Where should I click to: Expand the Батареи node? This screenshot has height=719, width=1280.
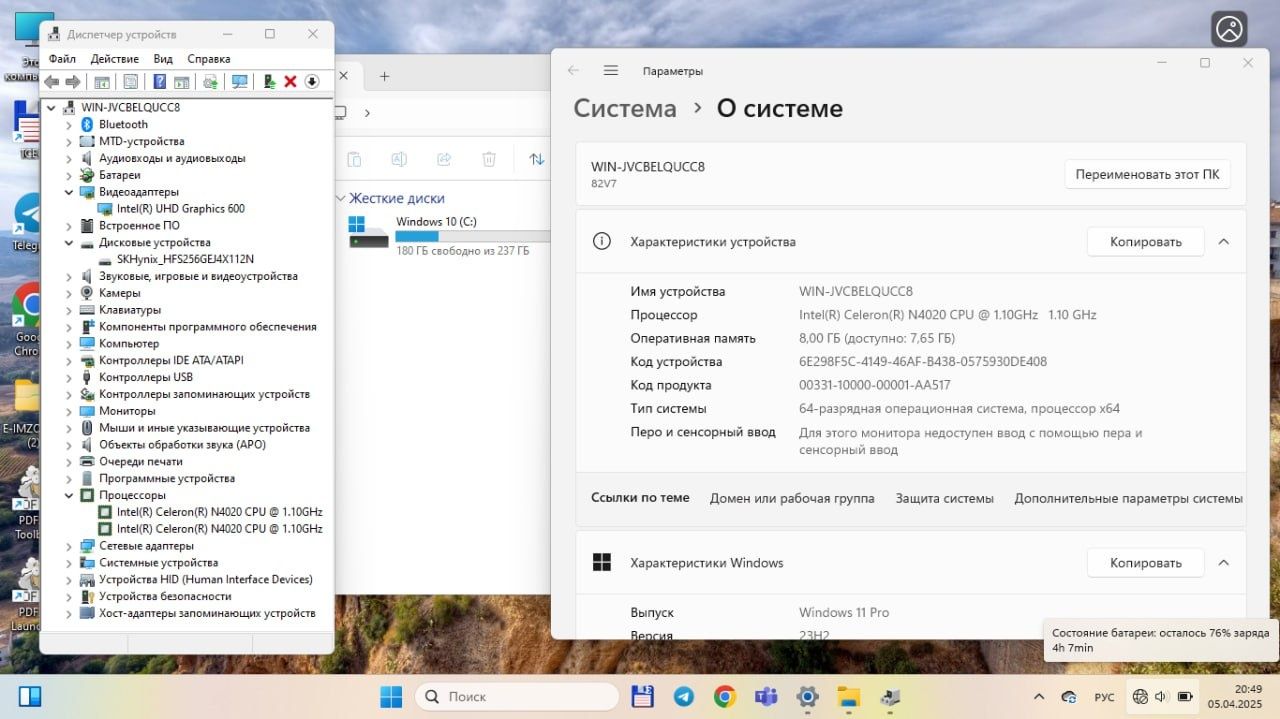pyautogui.click(x=69, y=175)
